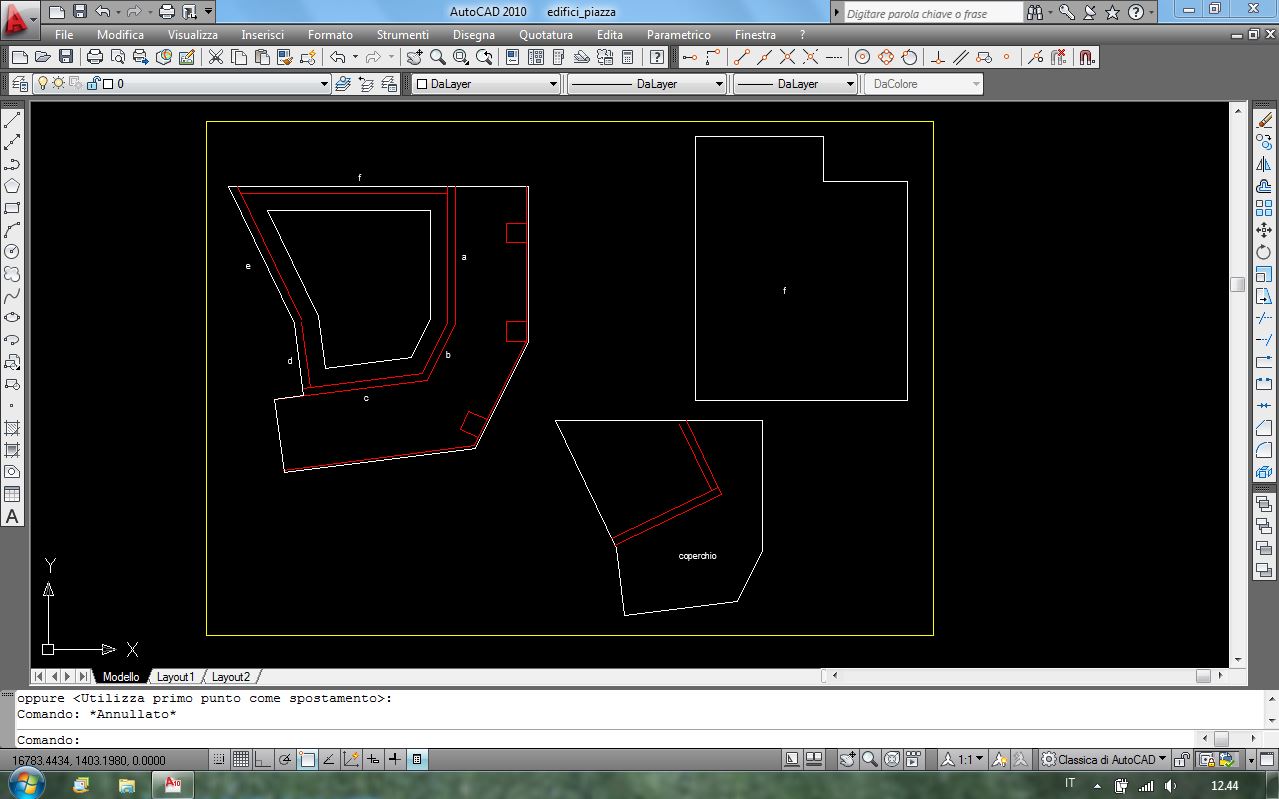The image size is (1279, 799).
Task: Toggle Object Snap Tracking in status bar
Action: [329, 759]
